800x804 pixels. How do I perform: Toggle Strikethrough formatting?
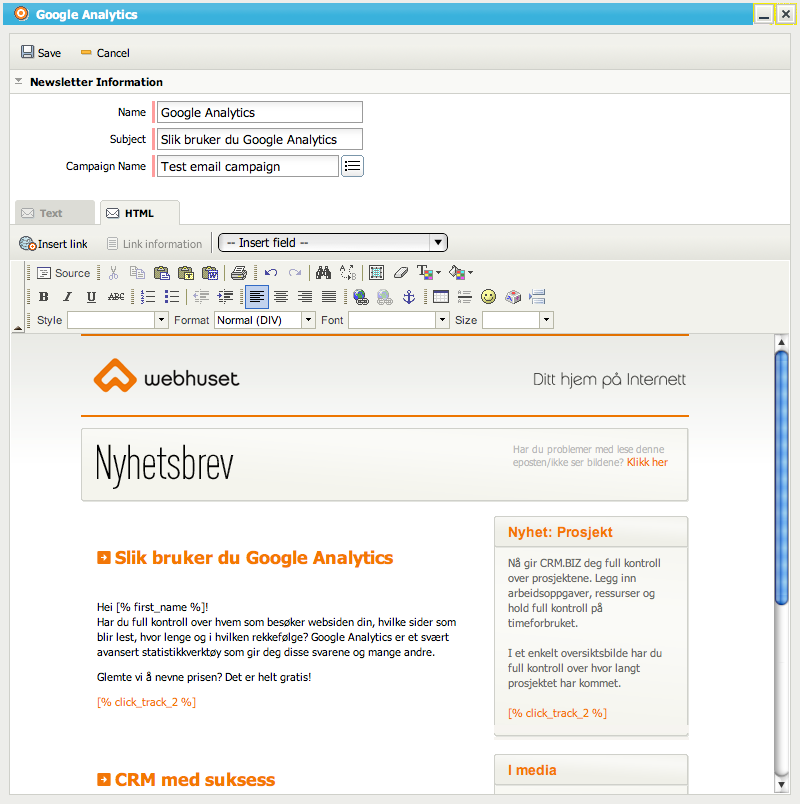click(116, 297)
